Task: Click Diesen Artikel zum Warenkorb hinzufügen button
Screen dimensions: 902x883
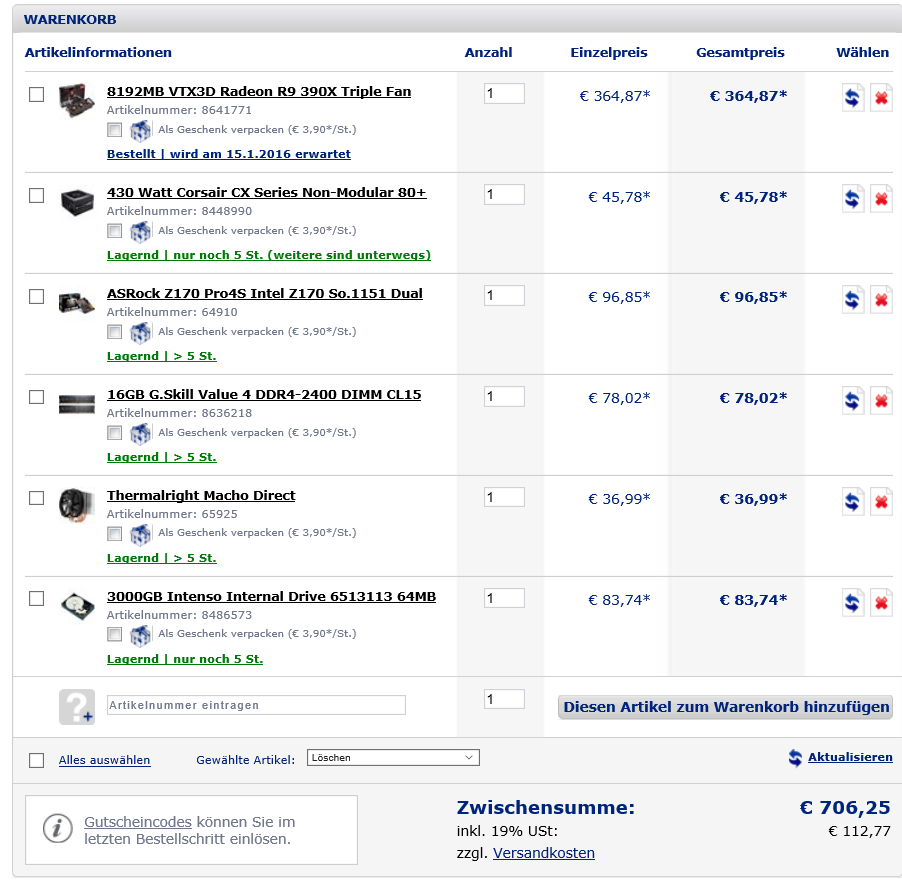Action: [x=726, y=707]
